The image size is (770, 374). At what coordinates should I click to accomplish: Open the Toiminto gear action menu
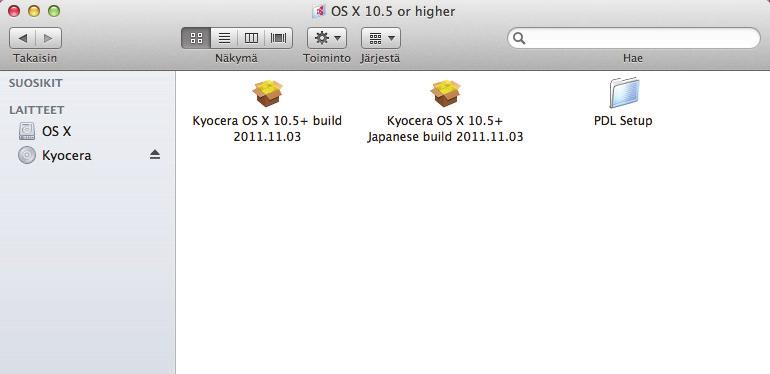coord(327,38)
